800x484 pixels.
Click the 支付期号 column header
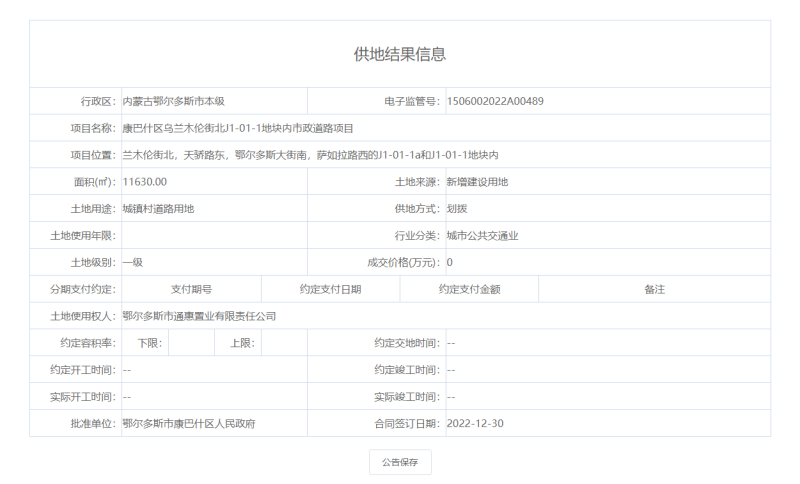tap(191, 289)
